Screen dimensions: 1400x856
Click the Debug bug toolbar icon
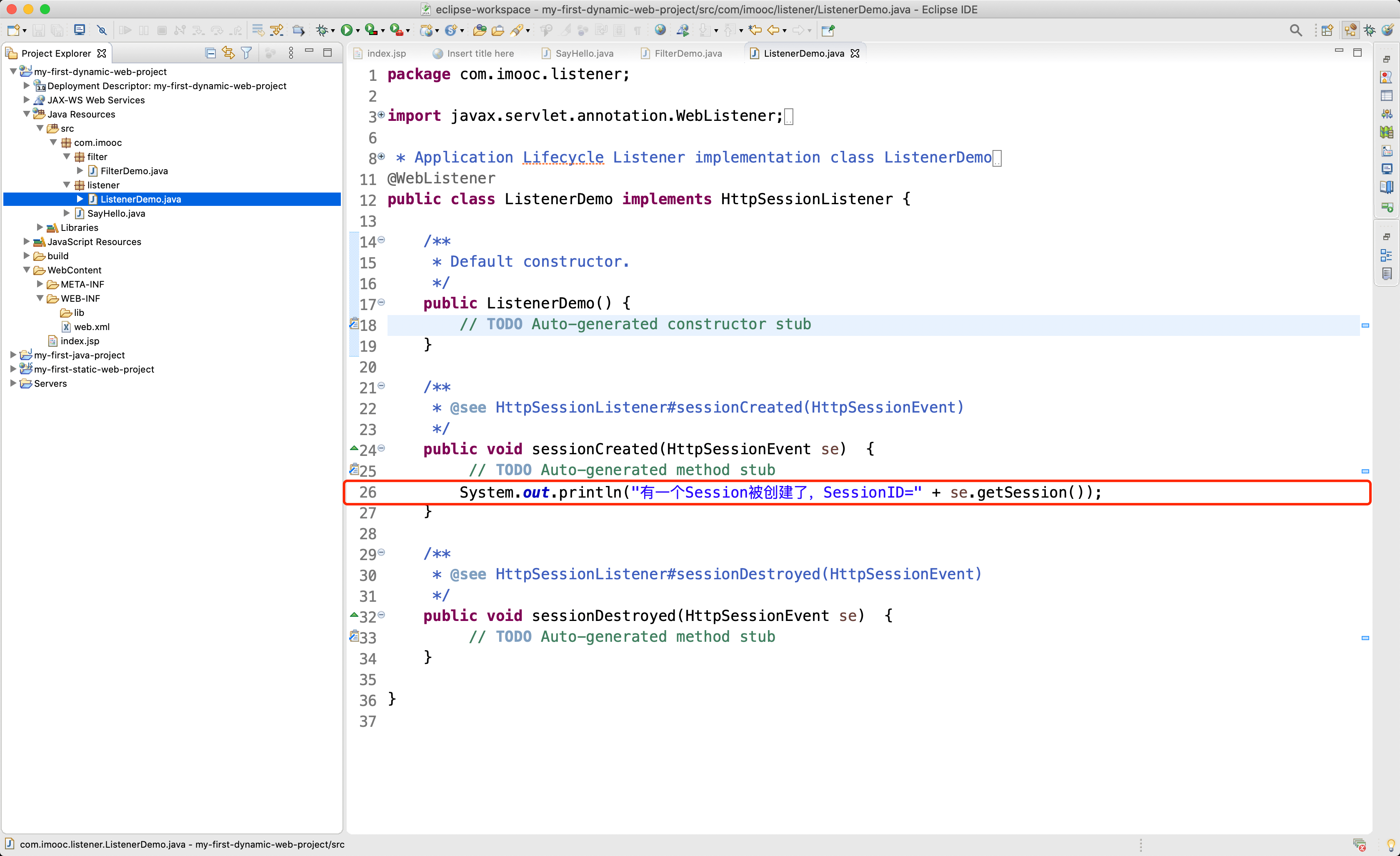pos(322,30)
